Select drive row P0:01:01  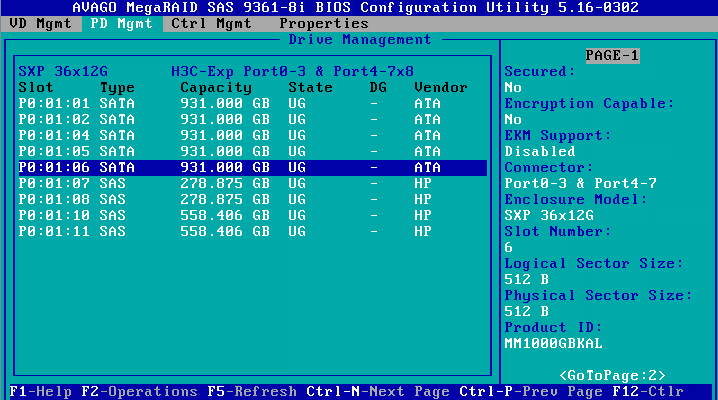252,103
